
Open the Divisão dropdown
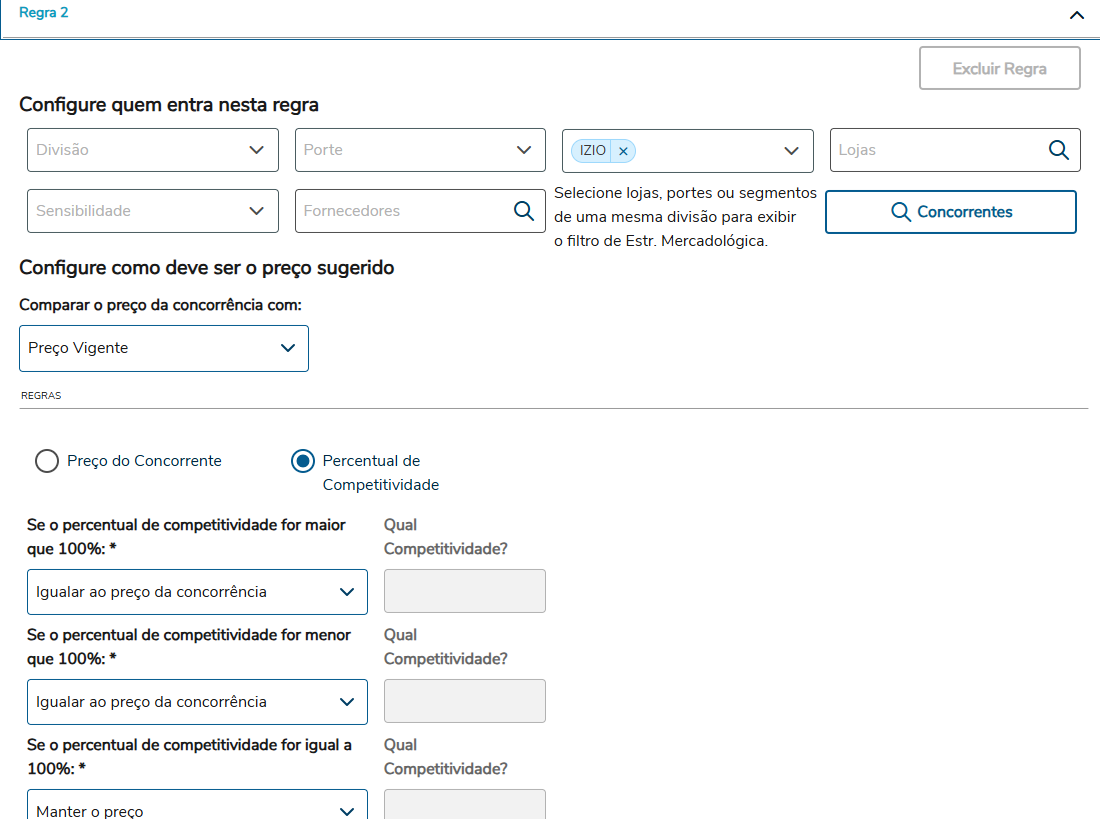coord(152,150)
